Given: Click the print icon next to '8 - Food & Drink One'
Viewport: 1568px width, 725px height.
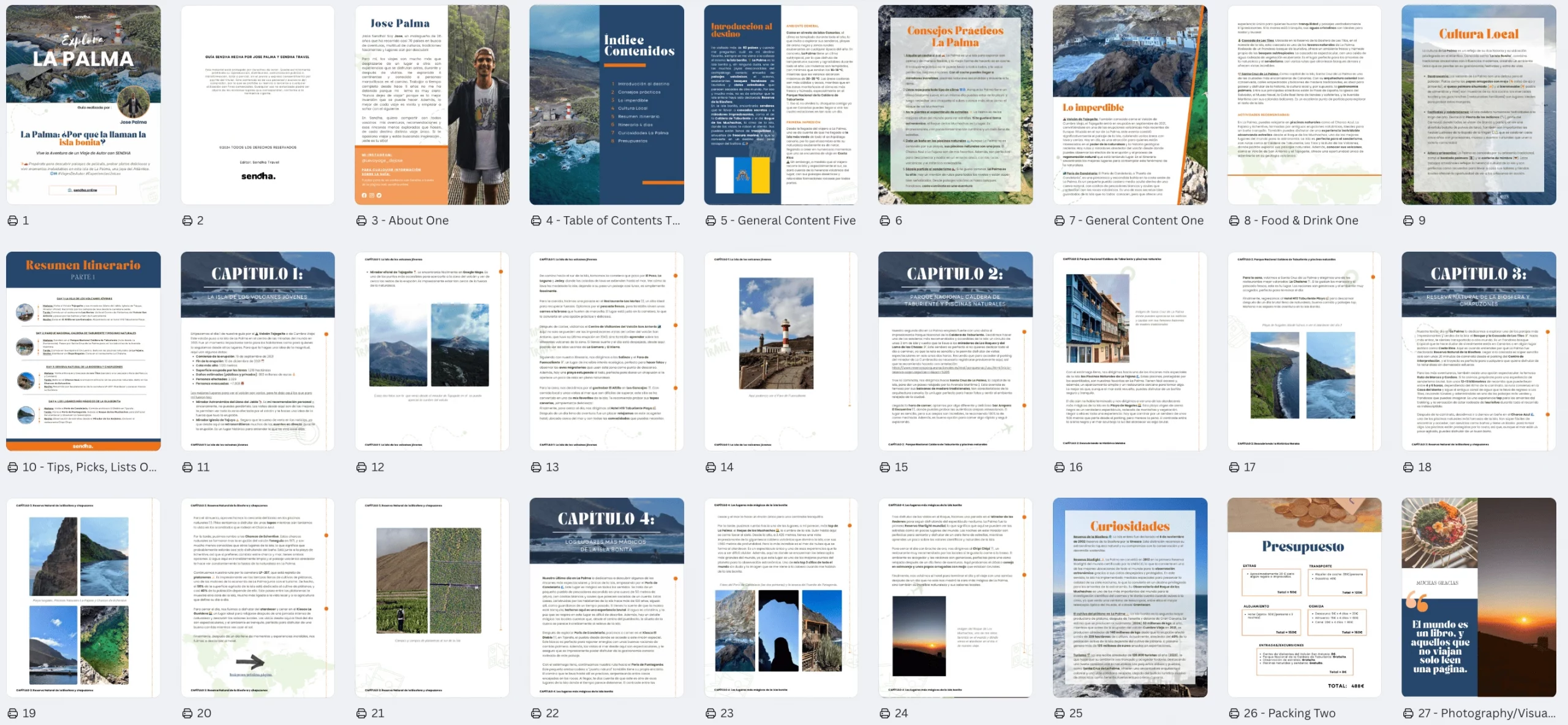Looking at the screenshot, I should [1234, 220].
